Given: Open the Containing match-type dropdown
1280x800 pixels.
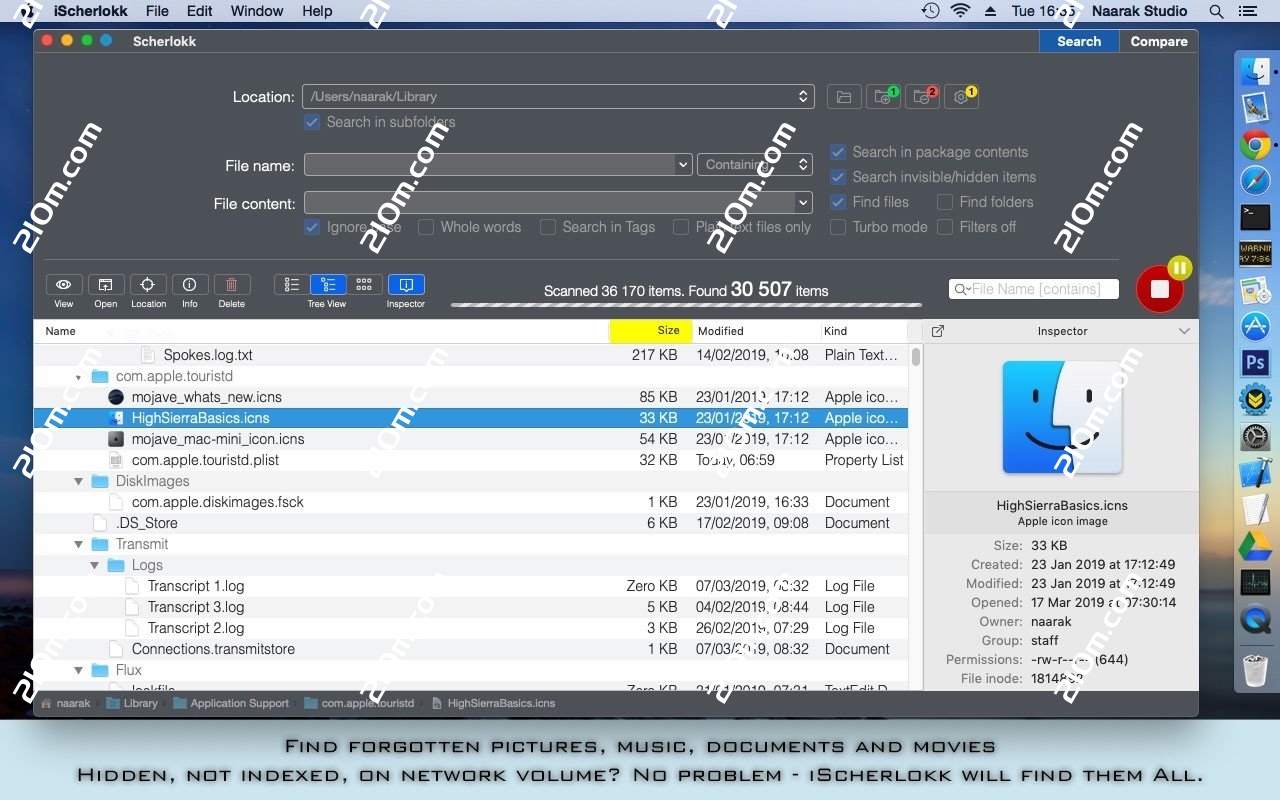Looking at the screenshot, I should [754, 164].
